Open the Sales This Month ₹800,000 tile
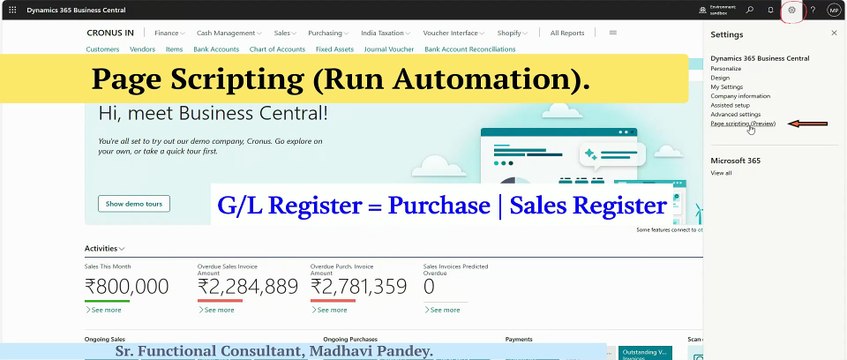847x360 pixels. pyautogui.click(x=126, y=286)
